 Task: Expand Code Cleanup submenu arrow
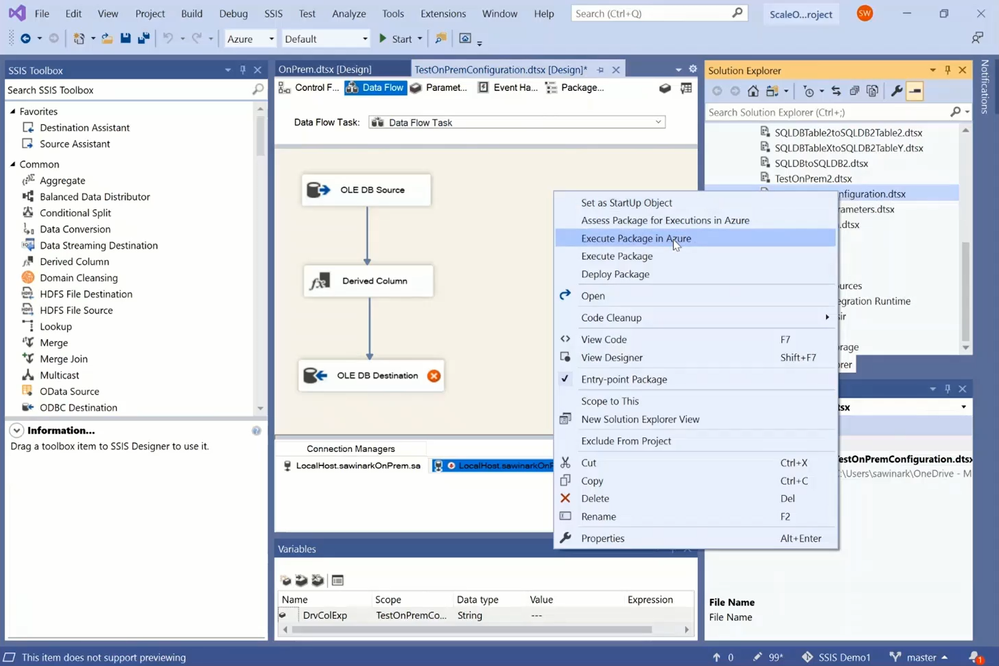[x=827, y=317]
